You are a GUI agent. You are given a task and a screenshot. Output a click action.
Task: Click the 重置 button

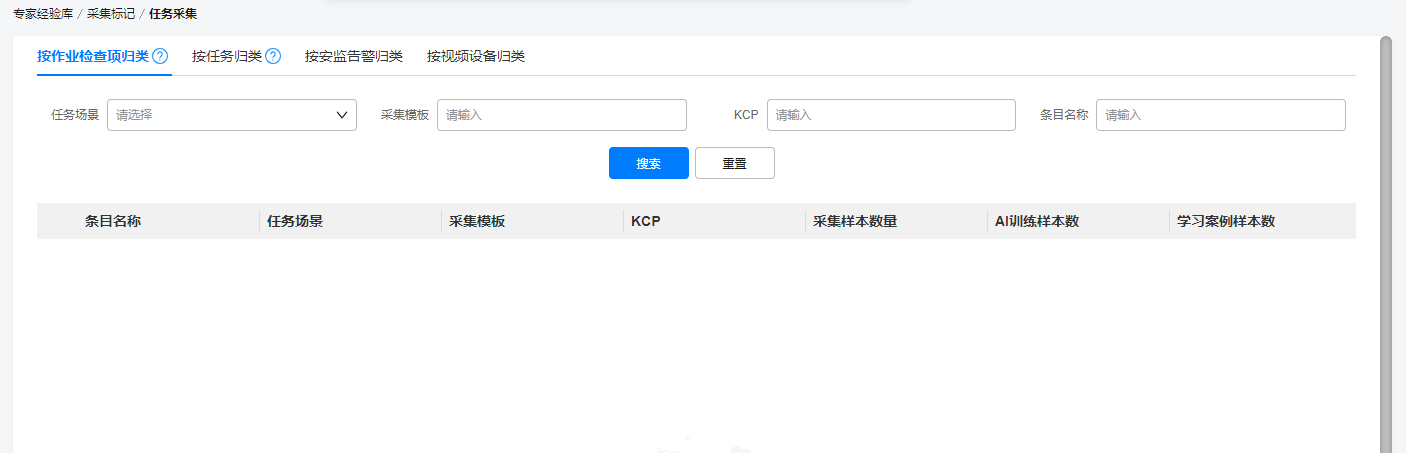[735, 163]
